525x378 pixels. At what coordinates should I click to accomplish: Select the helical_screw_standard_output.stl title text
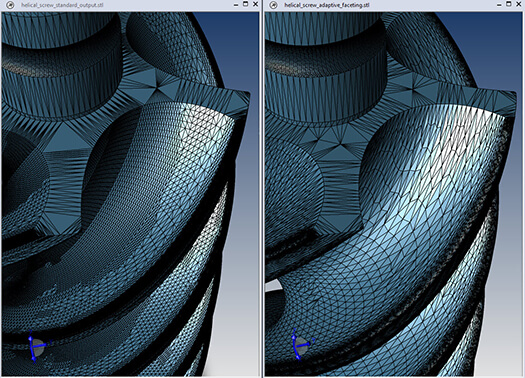[x=62, y=5]
